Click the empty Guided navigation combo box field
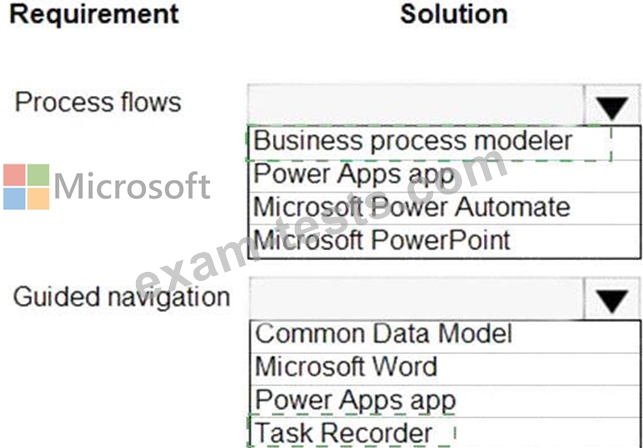The image size is (643, 448). click(x=415, y=299)
